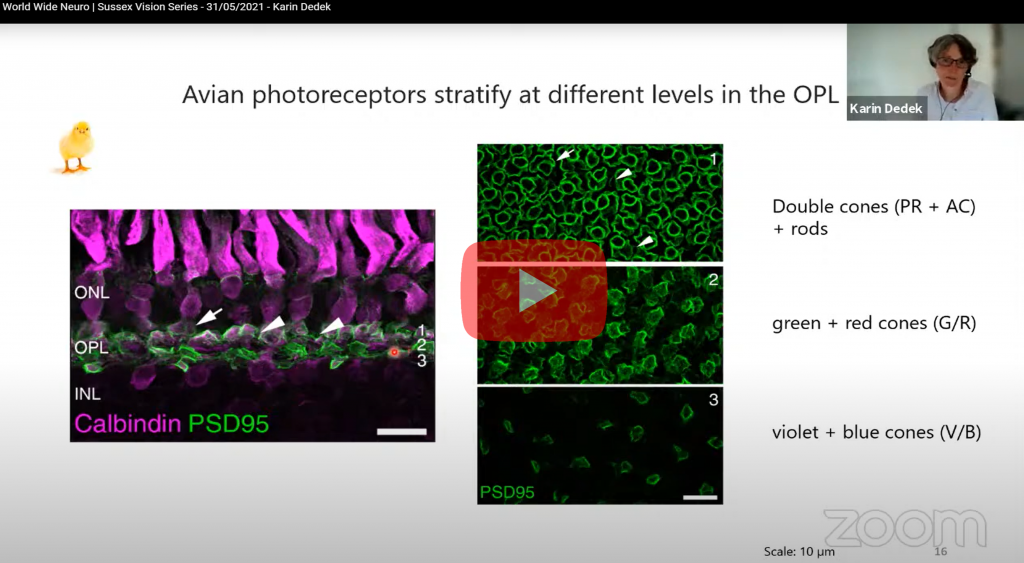Click the Karin Dedek name label
This screenshot has width=1024, height=563.
[x=885, y=108]
